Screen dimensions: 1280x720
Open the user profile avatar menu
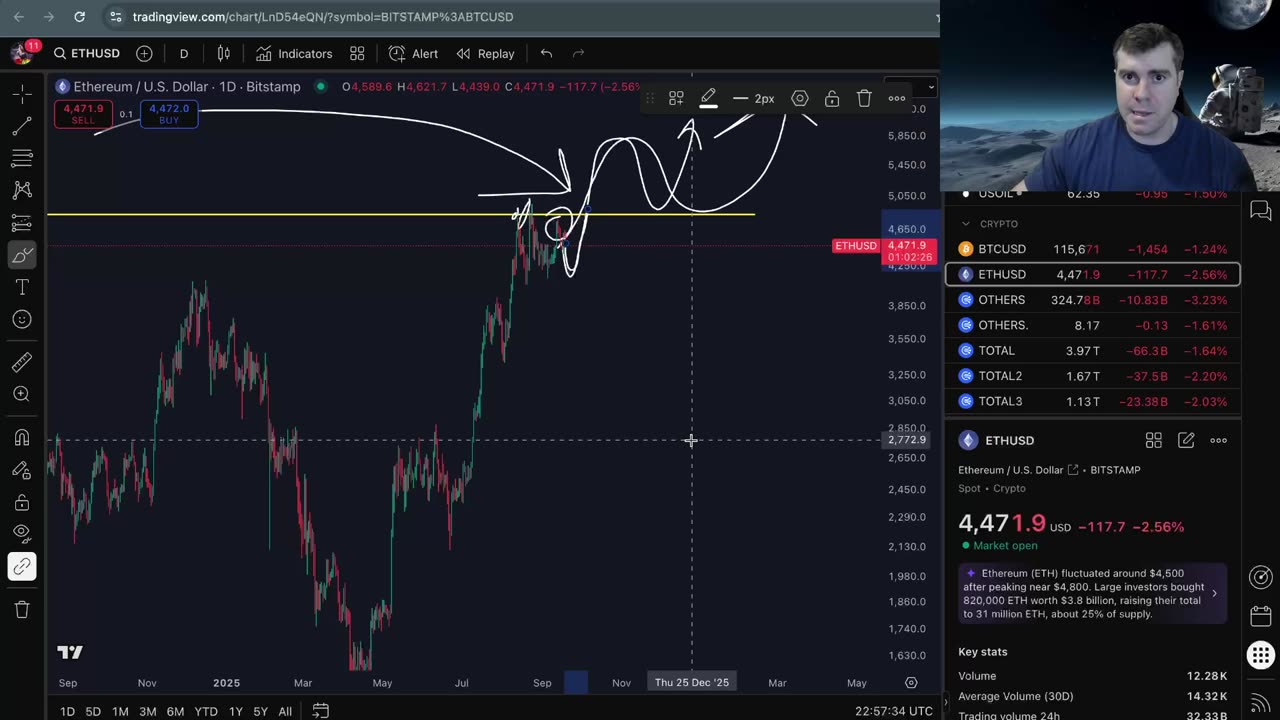tap(22, 53)
